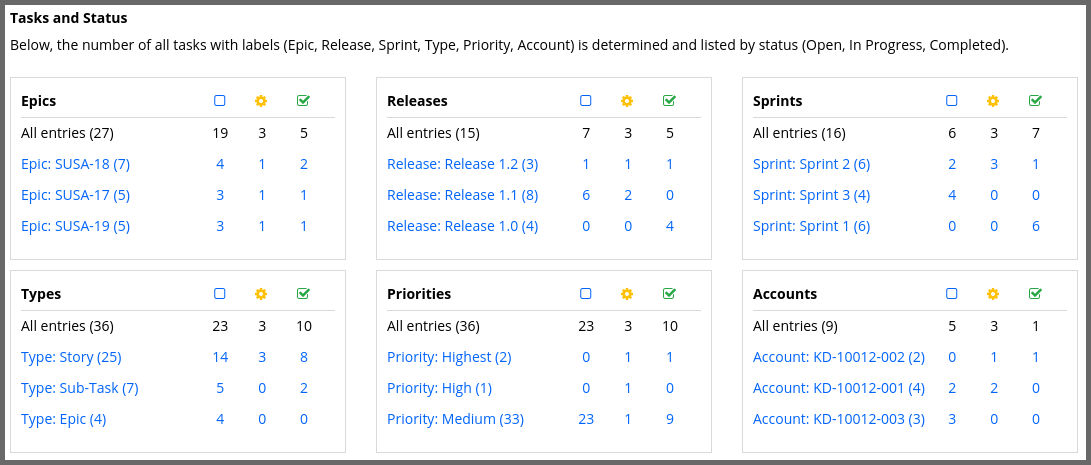Select the Sprint: Sprint 3 (4) link
The image size is (1091, 465).
coord(811,195)
